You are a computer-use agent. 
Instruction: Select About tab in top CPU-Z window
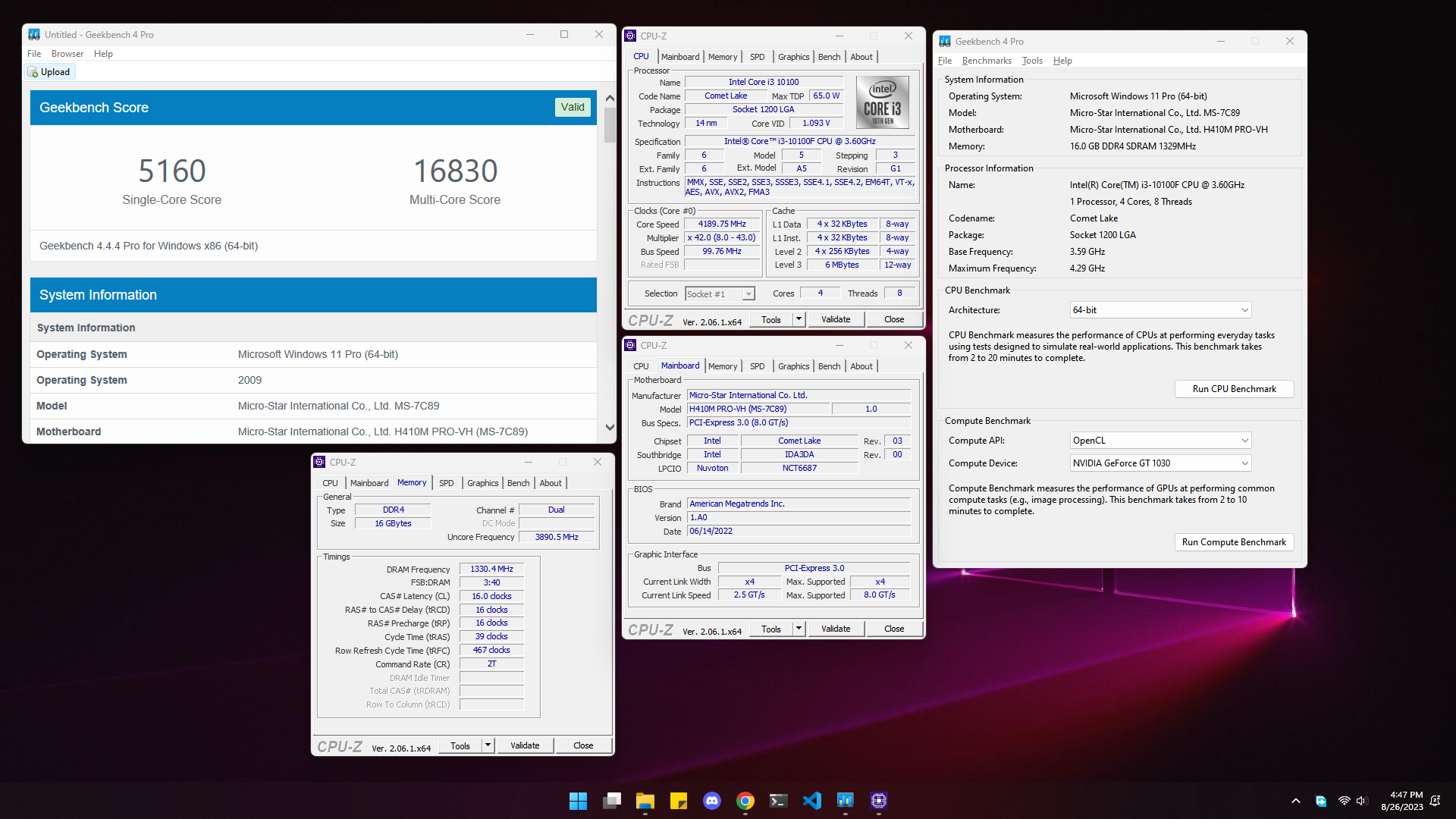[861, 57]
